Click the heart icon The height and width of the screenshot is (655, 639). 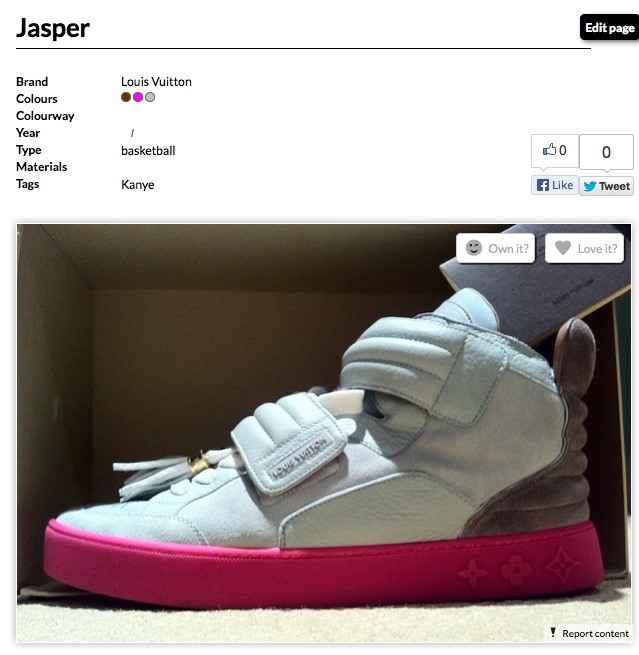coord(563,248)
